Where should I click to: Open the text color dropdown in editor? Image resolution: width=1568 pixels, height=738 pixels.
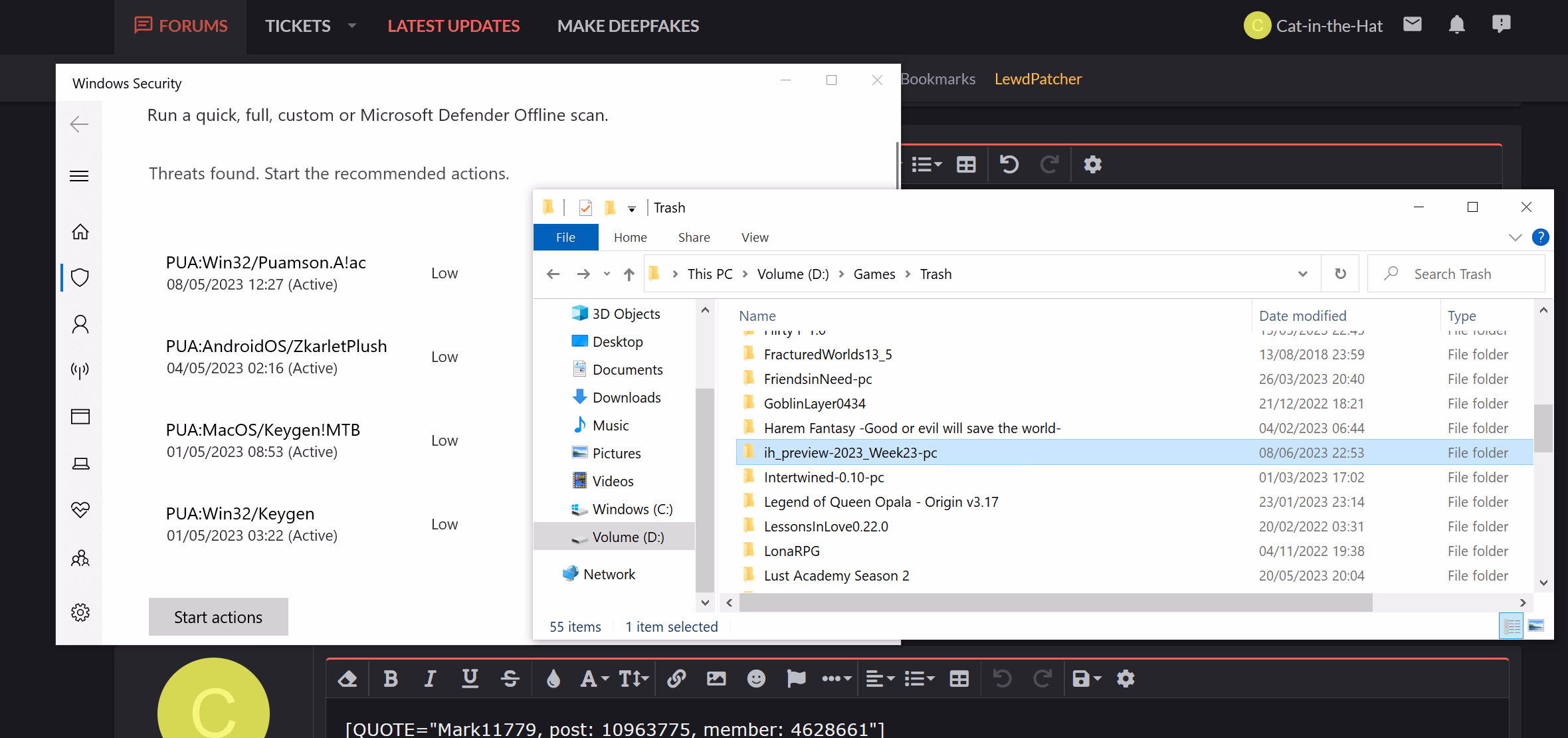[553, 678]
